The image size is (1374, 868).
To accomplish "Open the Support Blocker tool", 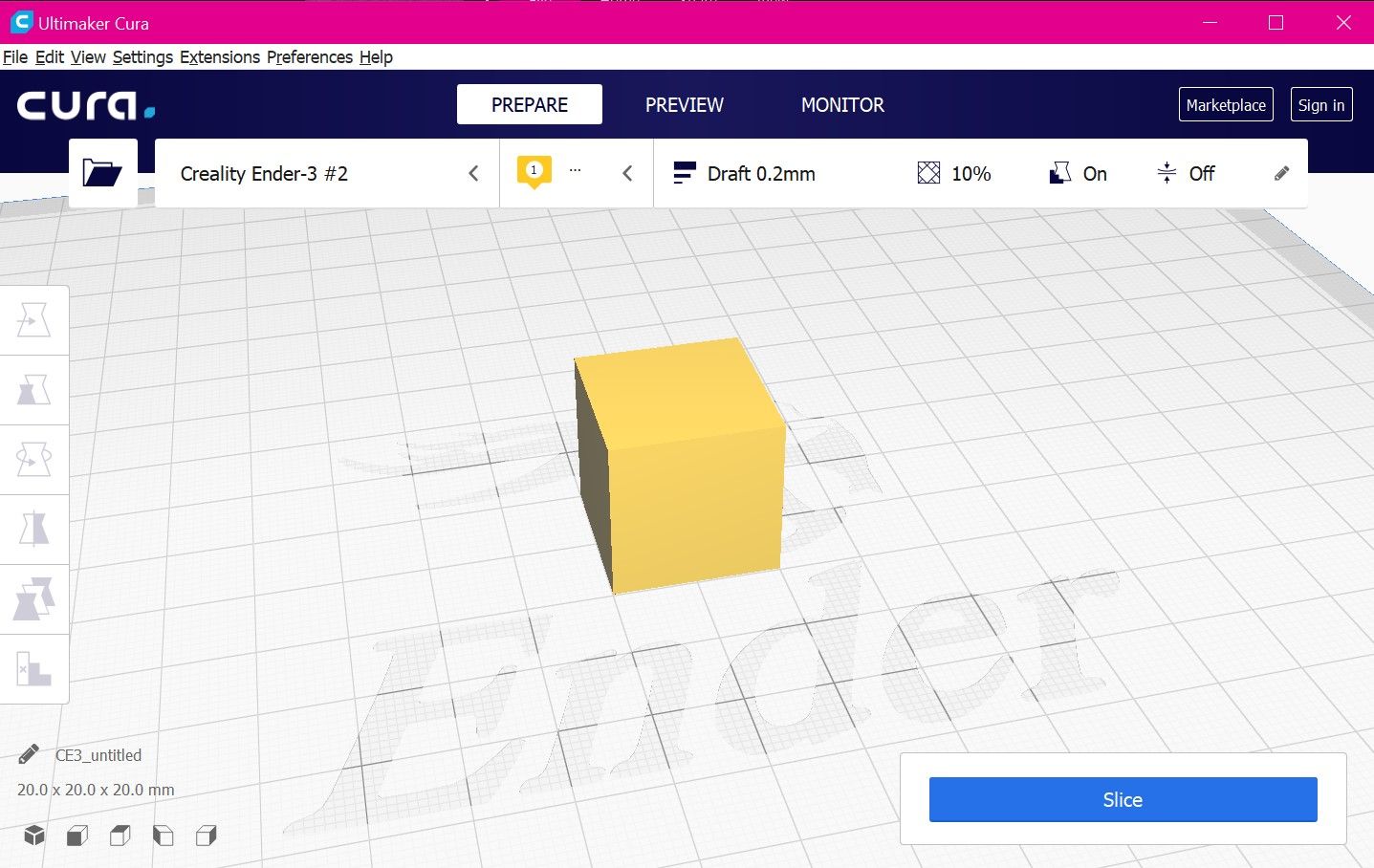I will click(x=33, y=669).
